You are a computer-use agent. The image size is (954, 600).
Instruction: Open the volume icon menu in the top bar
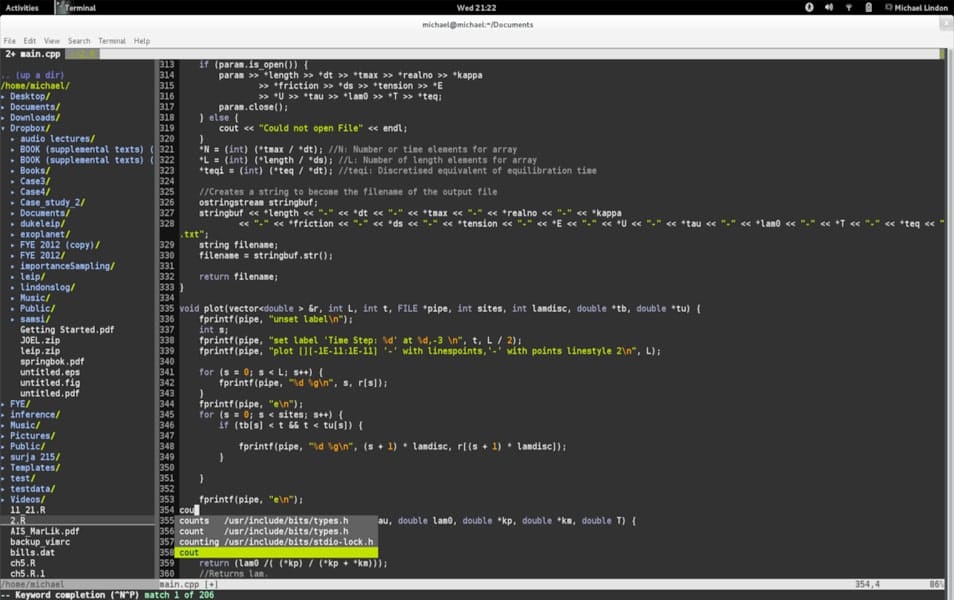pos(829,6)
